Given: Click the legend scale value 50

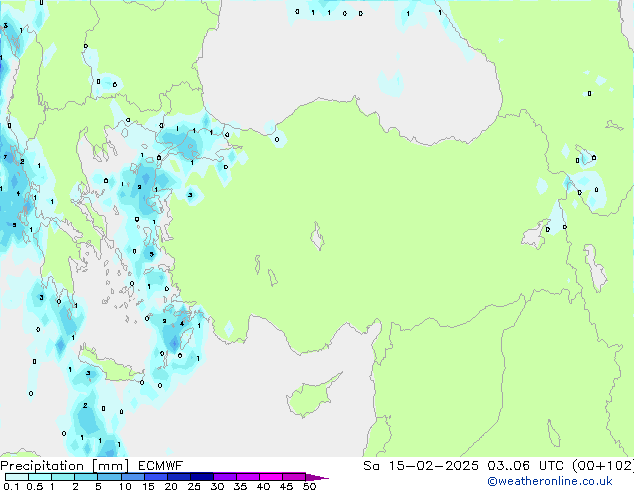Looking at the screenshot, I should [309, 486].
